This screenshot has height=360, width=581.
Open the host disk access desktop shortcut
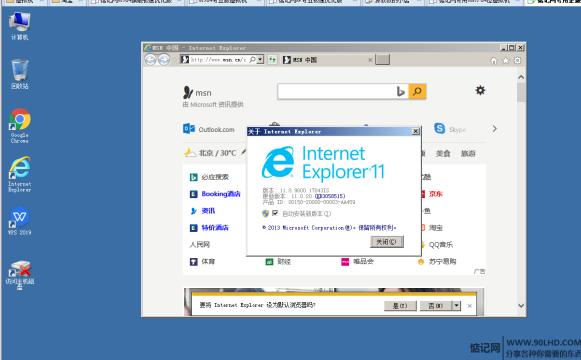[x=20, y=274]
